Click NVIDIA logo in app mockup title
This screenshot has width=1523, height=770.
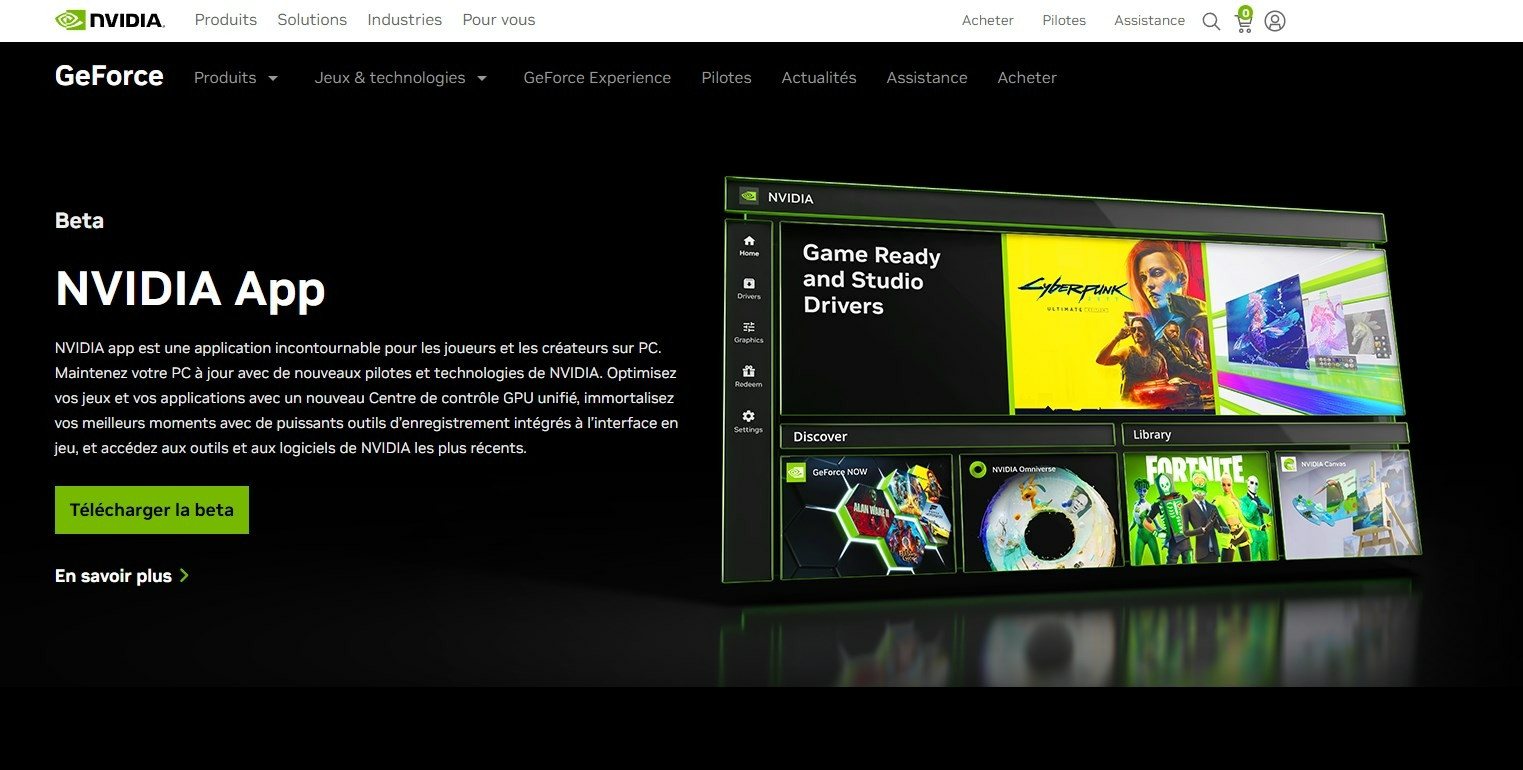[748, 197]
